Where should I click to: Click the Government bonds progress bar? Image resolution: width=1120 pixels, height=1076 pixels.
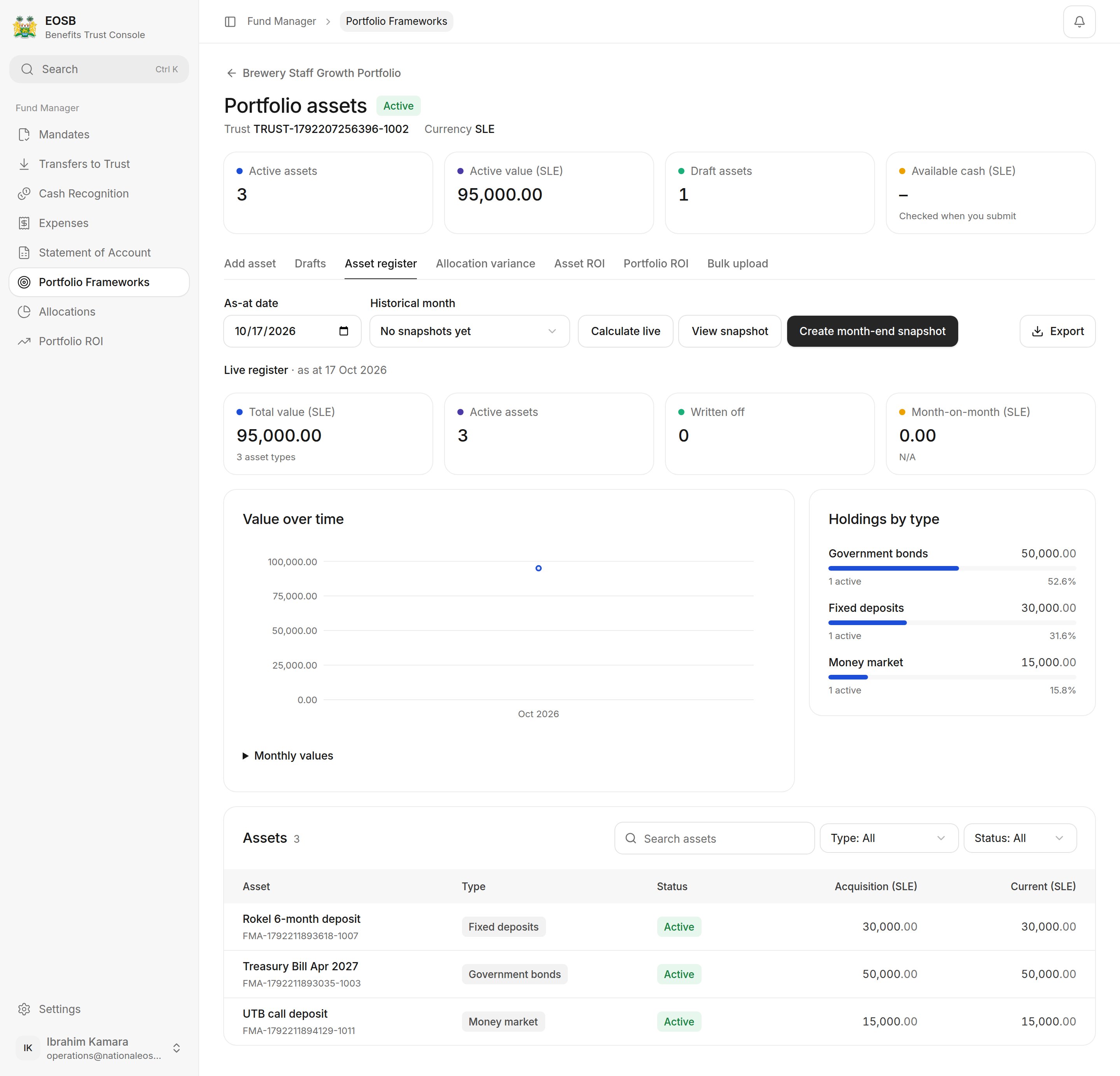click(952, 568)
